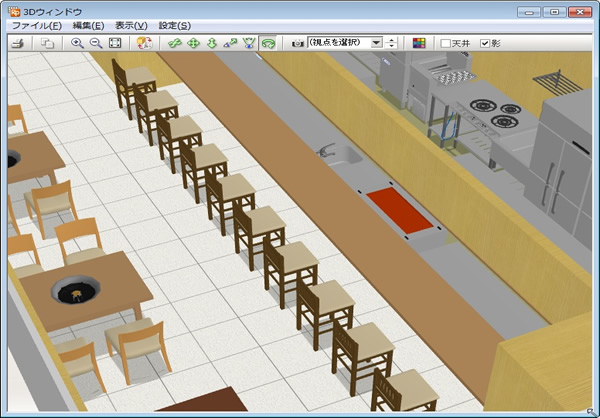Click the stepper arrows beside viewpoint dropdown
This screenshot has height=418, width=600.
tap(392, 43)
